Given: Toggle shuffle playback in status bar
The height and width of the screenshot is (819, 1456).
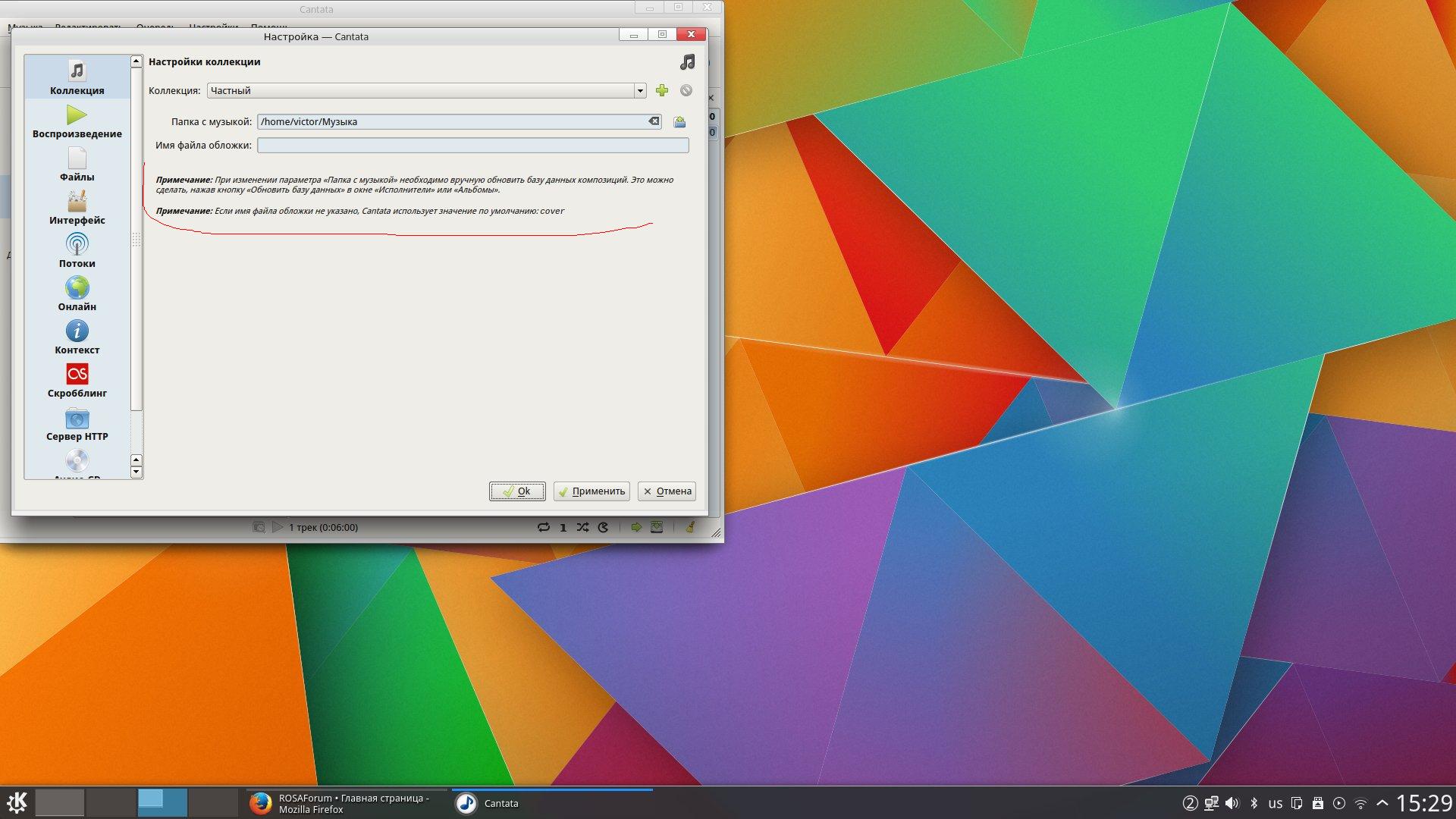Looking at the screenshot, I should (582, 527).
